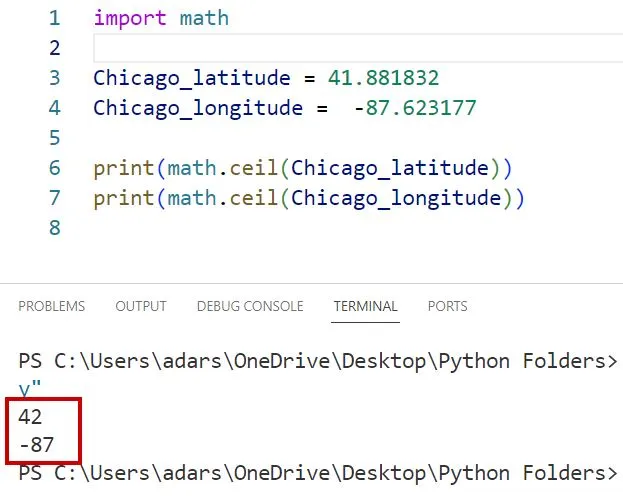Place cursor on empty line 8
The image size is (623, 504).
coord(300,228)
